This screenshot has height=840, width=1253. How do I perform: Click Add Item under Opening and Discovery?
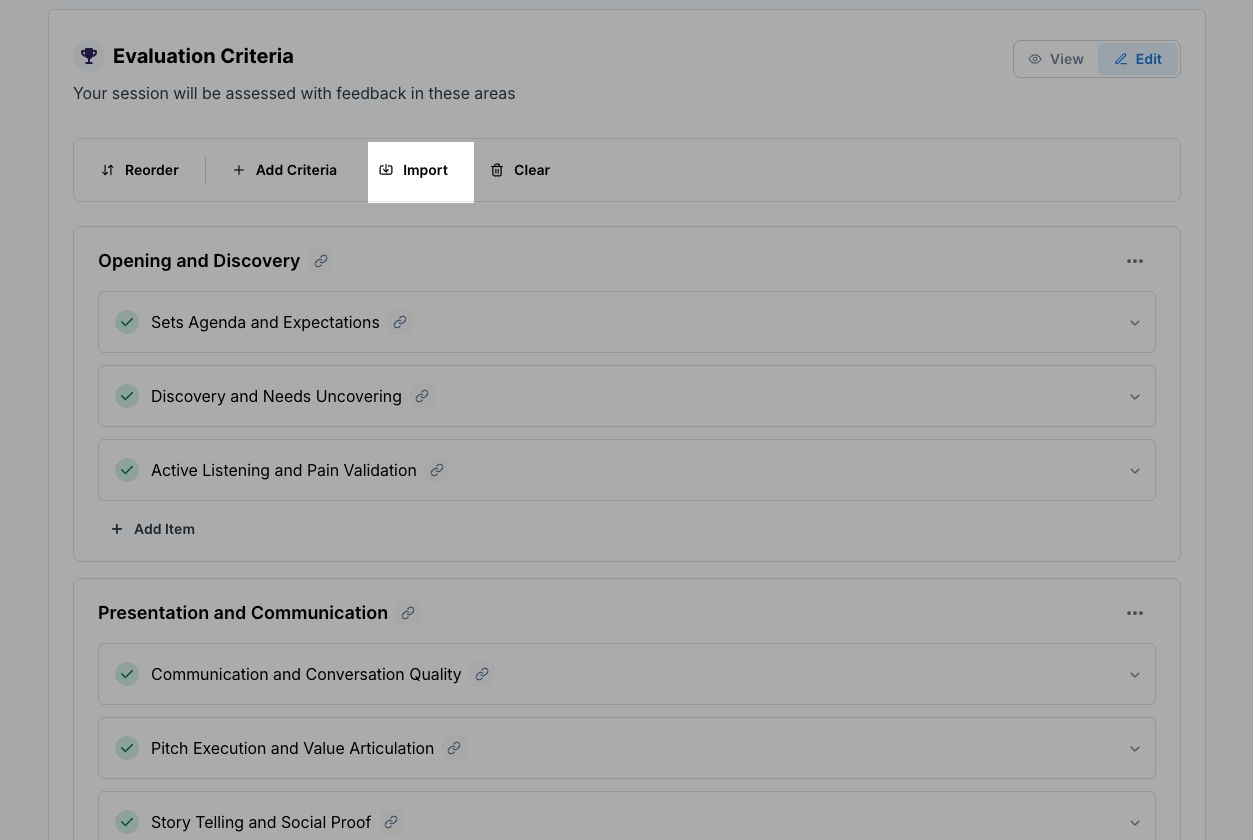[153, 529]
